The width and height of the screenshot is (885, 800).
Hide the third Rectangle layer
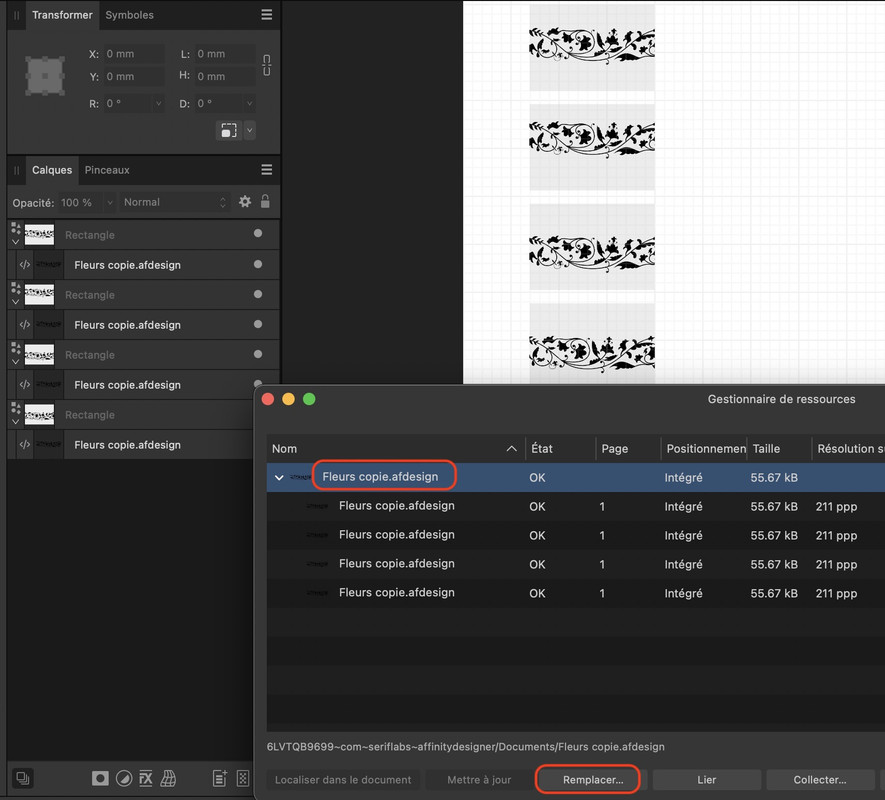[258, 354]
